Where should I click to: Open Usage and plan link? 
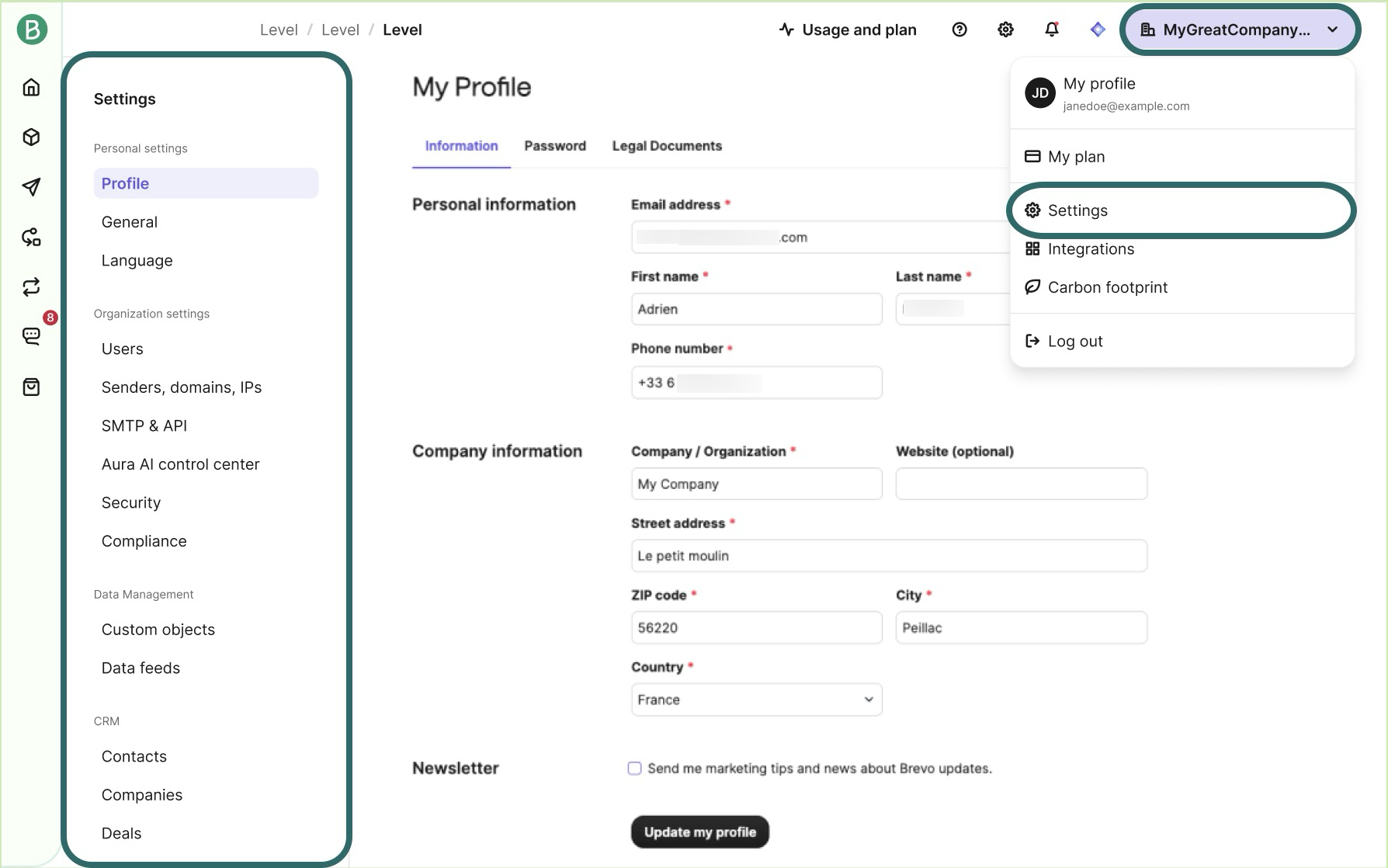tap(848, 30)
